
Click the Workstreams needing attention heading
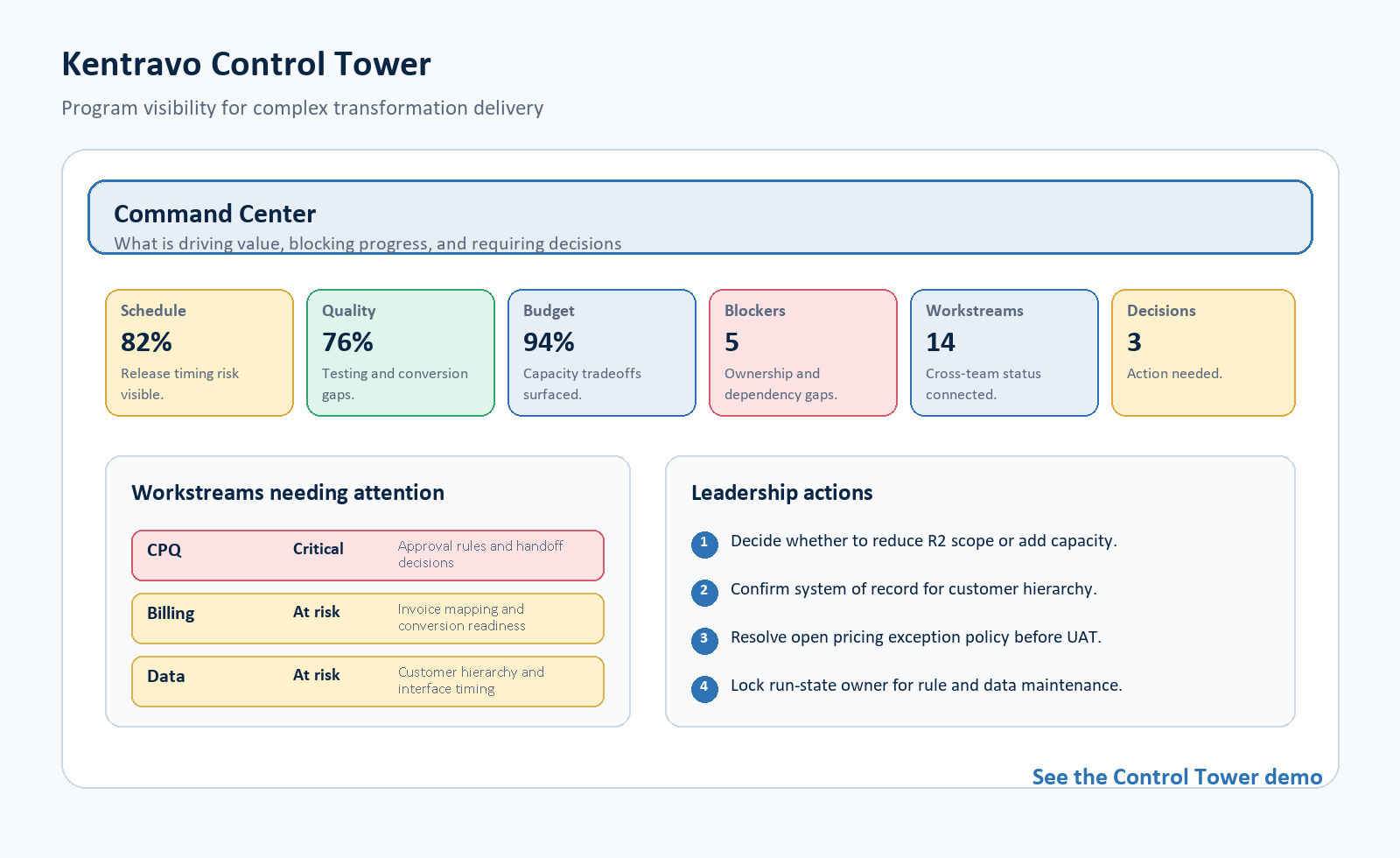point(288,493)
